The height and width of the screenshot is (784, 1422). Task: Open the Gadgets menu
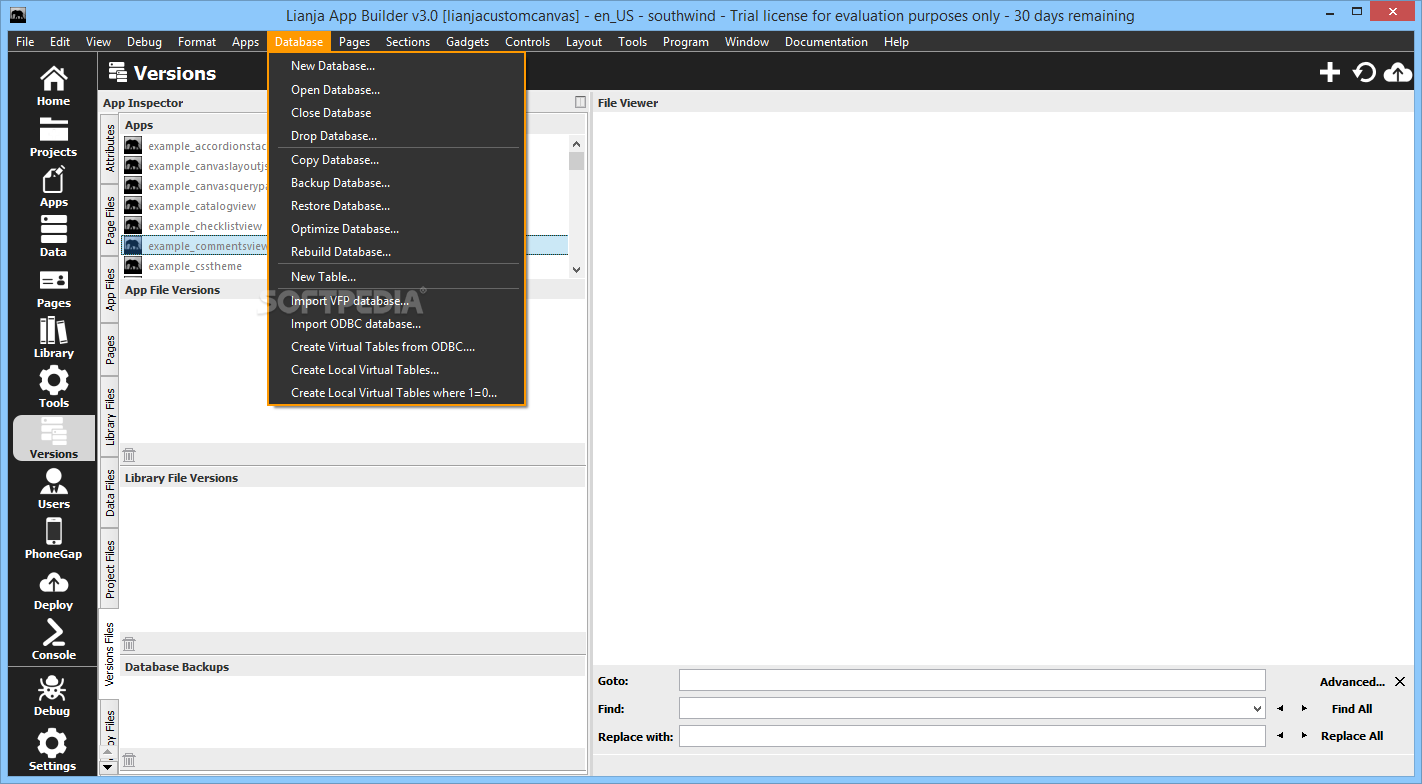click(x=468, y=42)
